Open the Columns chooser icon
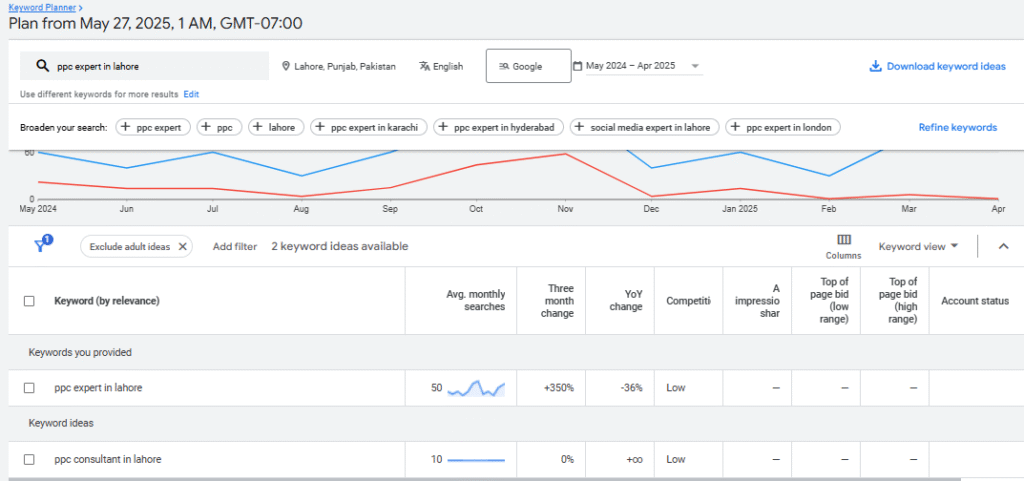Image resolution: width=1024 pixels, height=481 pixels. [843, 240]
